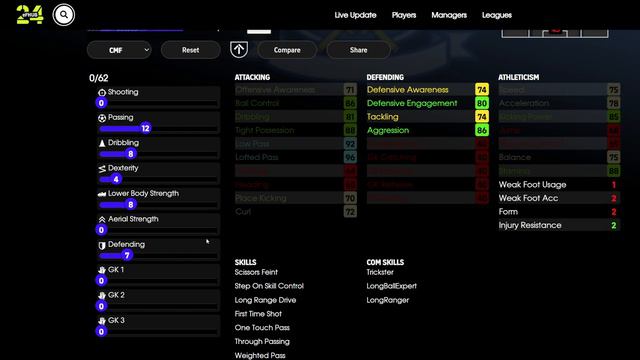This screenshot has height=360, width=640.
Task: Click the Tackling stat row
Action: (x=427, y=116)
